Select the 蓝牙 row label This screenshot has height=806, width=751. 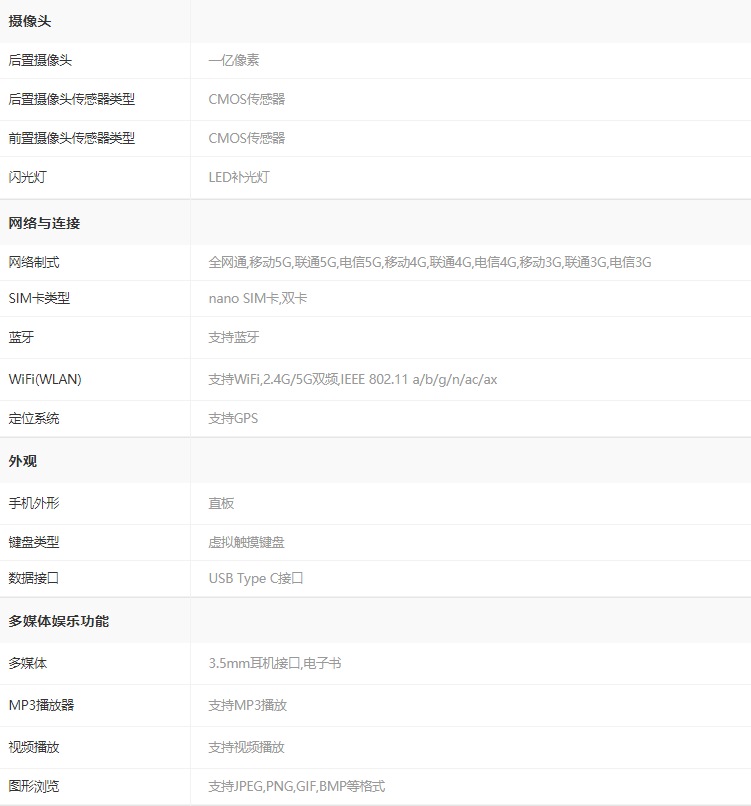click(x=21, y=337)
